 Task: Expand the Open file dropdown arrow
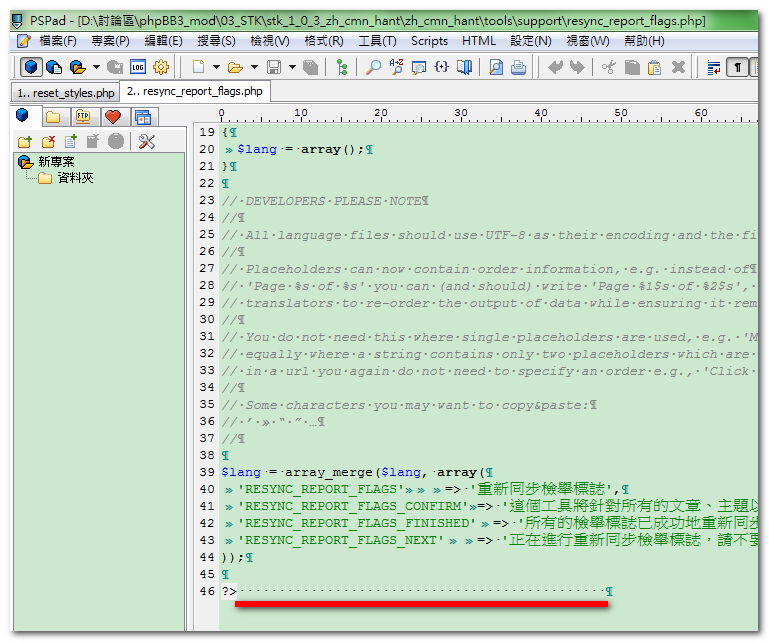coord(253,67)
